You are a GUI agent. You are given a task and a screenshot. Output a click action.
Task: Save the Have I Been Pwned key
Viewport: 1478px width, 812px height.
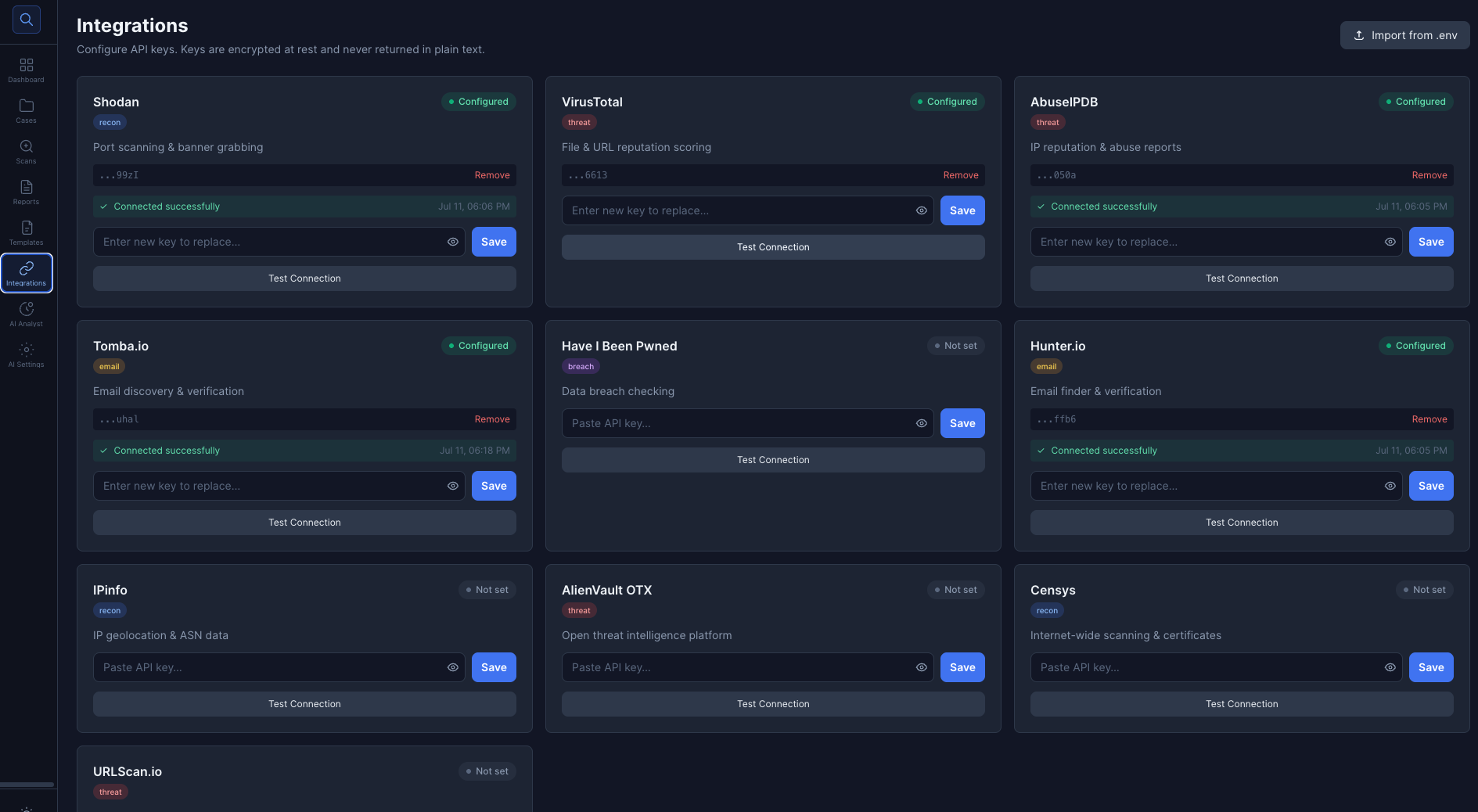[962, 423]
